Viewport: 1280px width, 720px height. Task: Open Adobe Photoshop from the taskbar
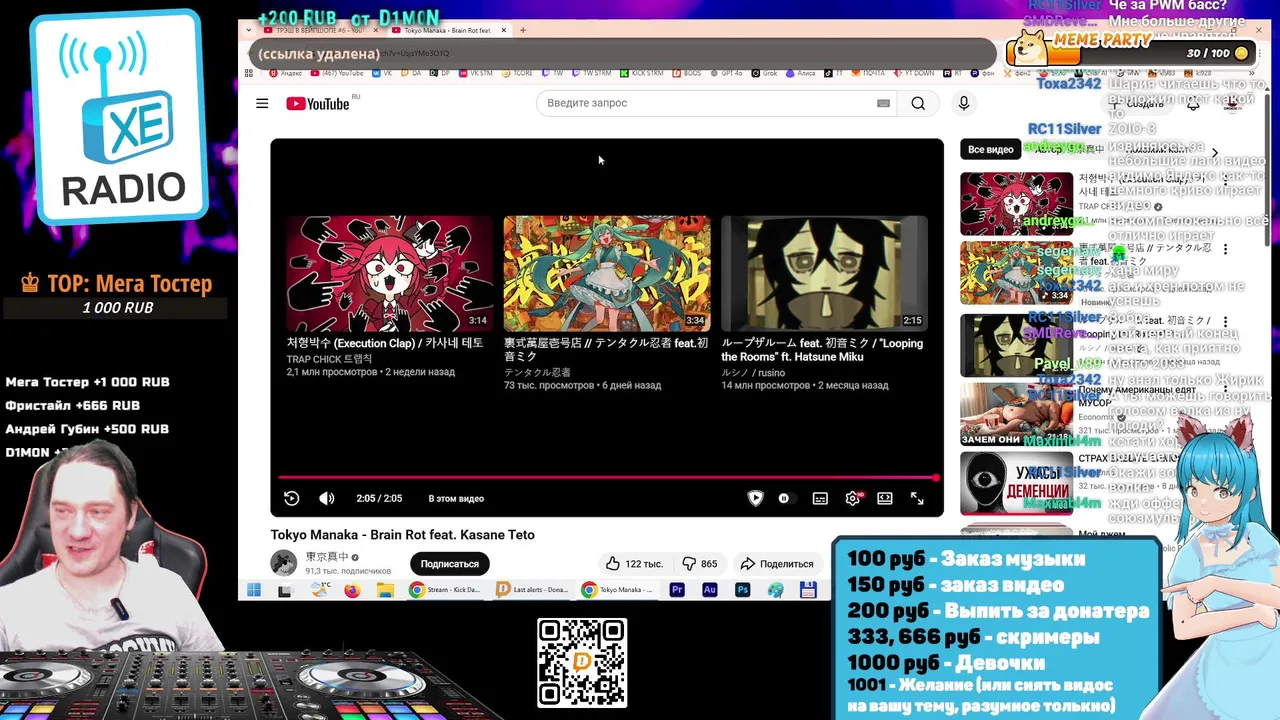[743, 590]
